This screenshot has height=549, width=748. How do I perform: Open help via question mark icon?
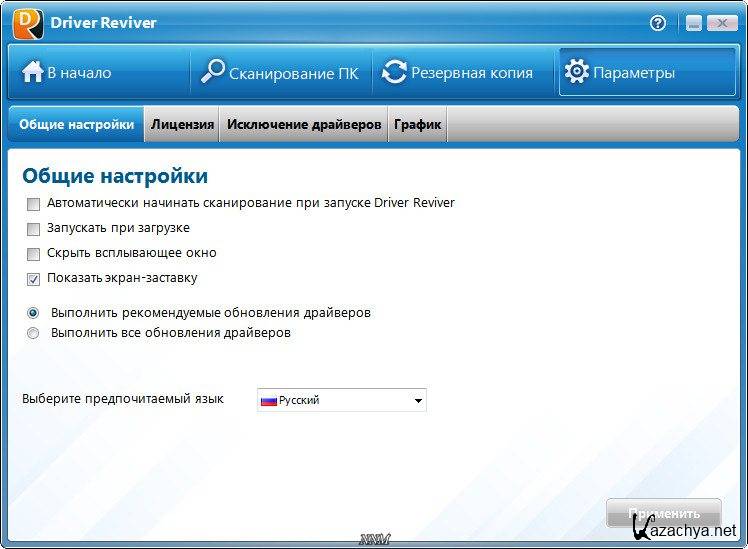point(658,23)
